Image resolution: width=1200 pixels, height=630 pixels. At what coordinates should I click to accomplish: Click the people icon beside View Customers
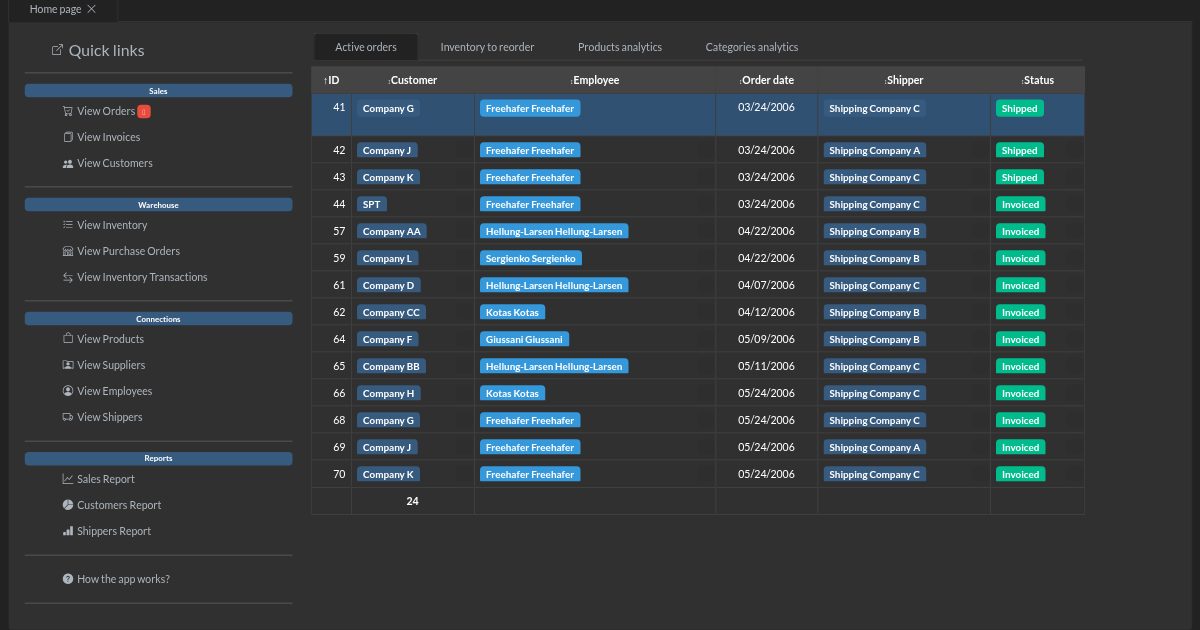pos(68,163)
